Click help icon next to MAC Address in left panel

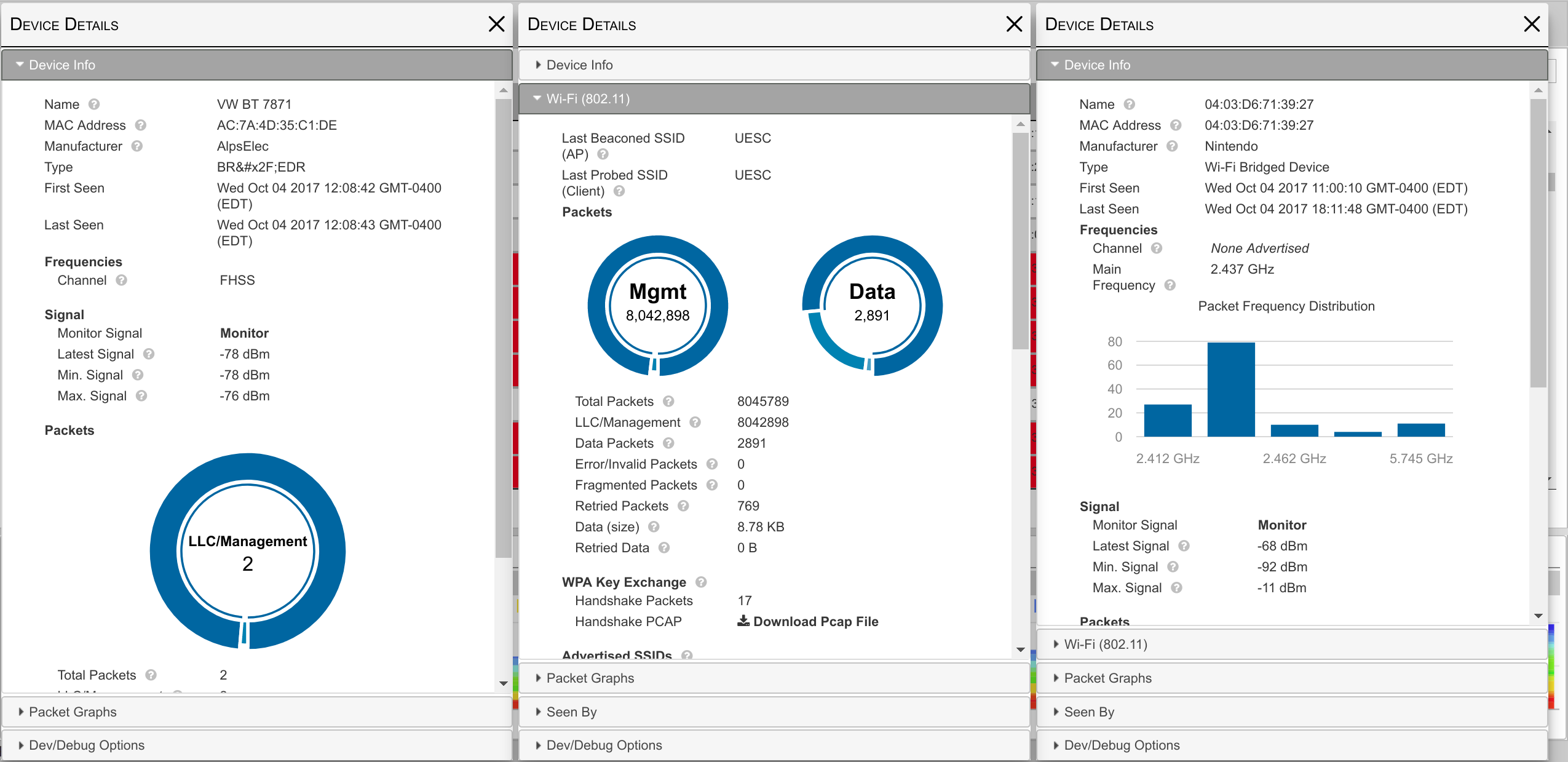tap(141, 125)
